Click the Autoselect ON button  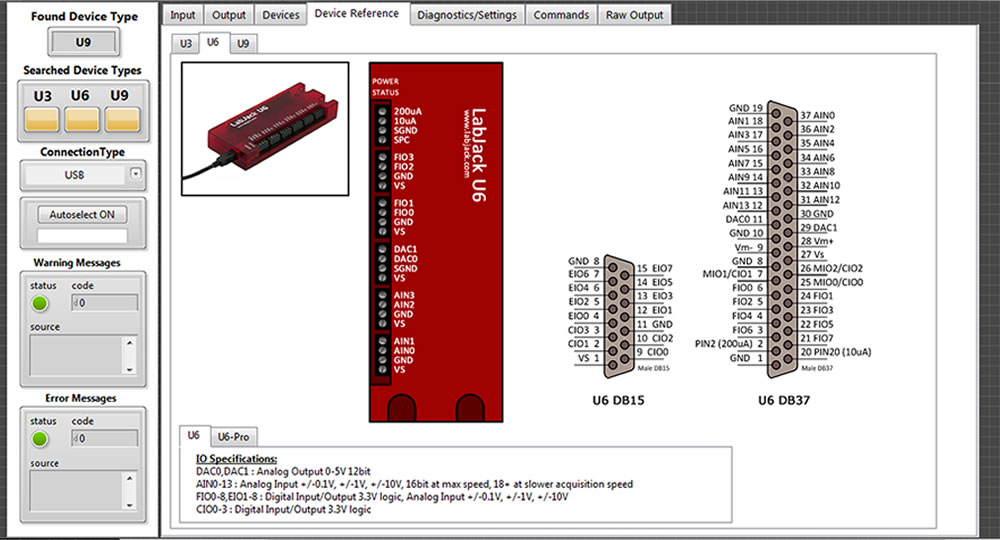[x=82, y=215]
